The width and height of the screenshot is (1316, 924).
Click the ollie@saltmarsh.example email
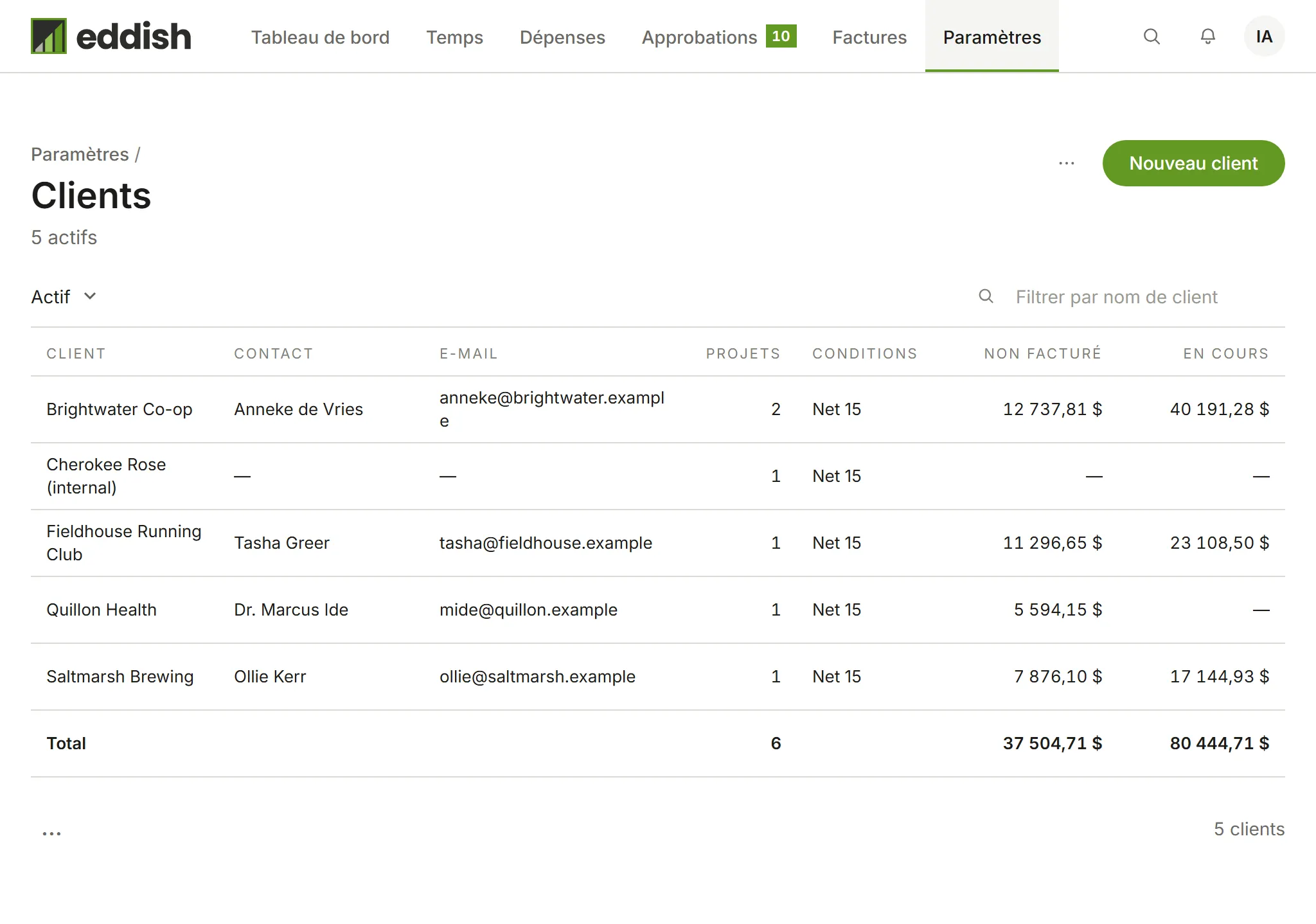pyautogui.click(x=537, y=677)
